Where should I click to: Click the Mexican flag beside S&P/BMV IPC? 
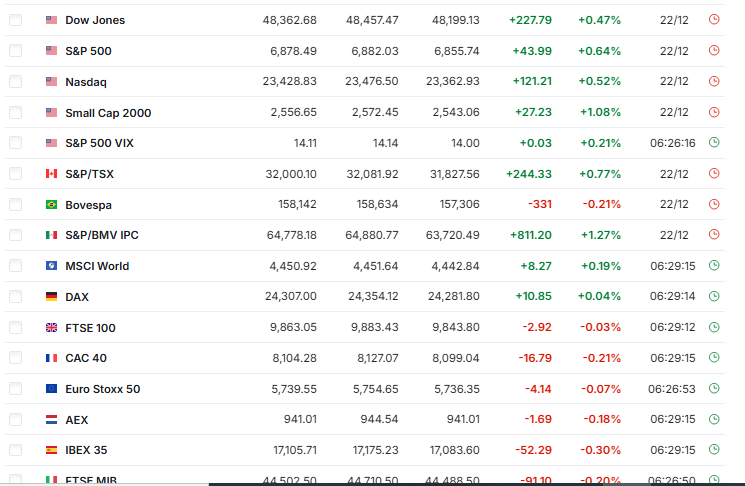point(51,235)
